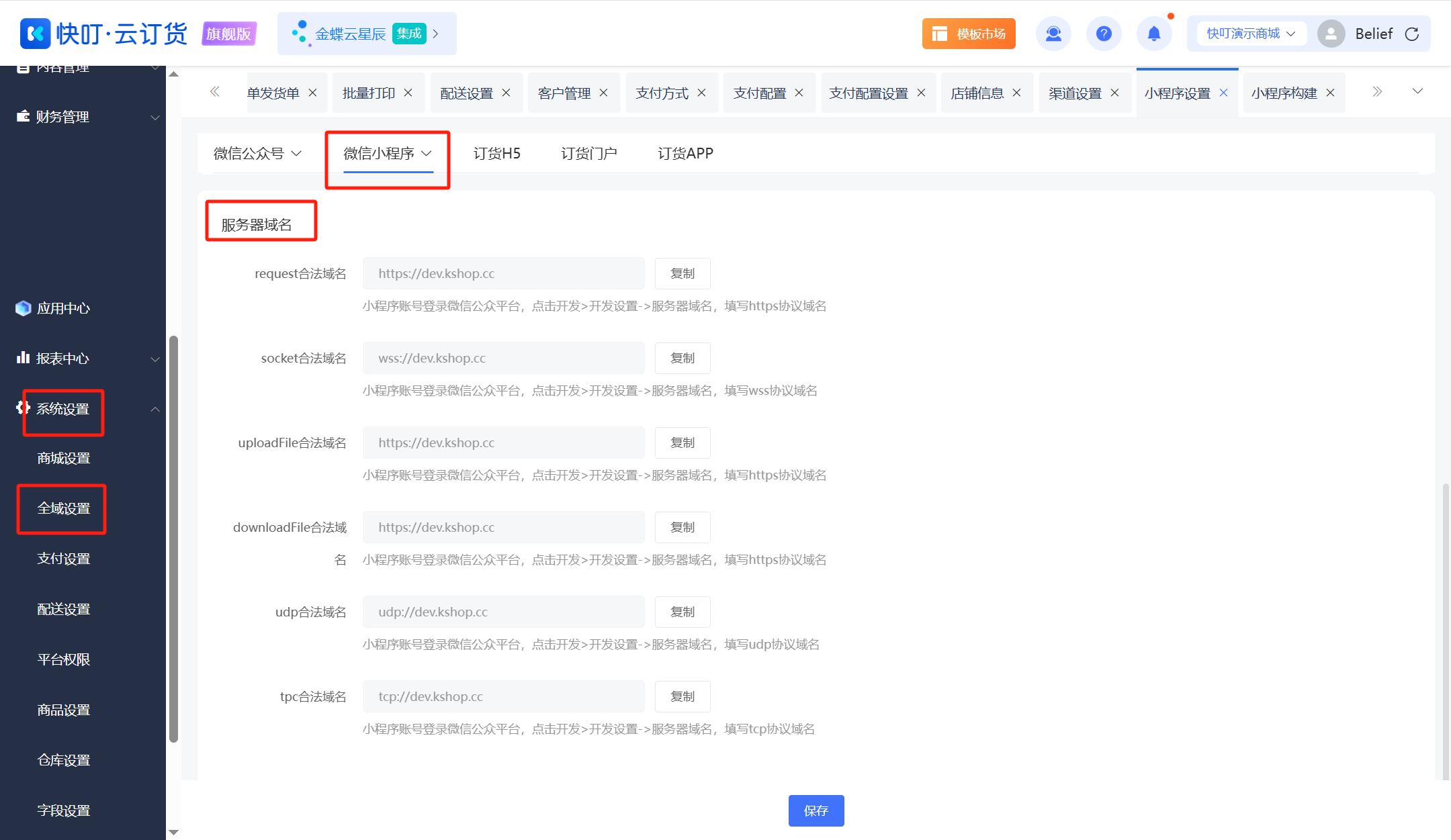The height and width of the screenshot is (840, 1451).
Task: Expand the 微信公众号 dropdown
Action: click(x=296, y=154)
